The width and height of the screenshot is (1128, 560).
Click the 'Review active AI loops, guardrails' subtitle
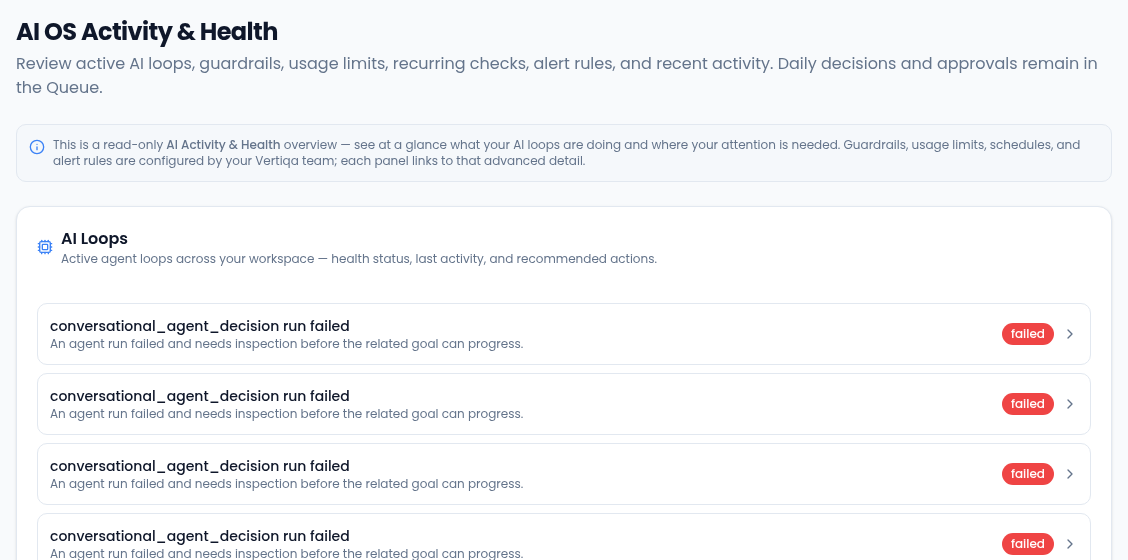point(557,76)
